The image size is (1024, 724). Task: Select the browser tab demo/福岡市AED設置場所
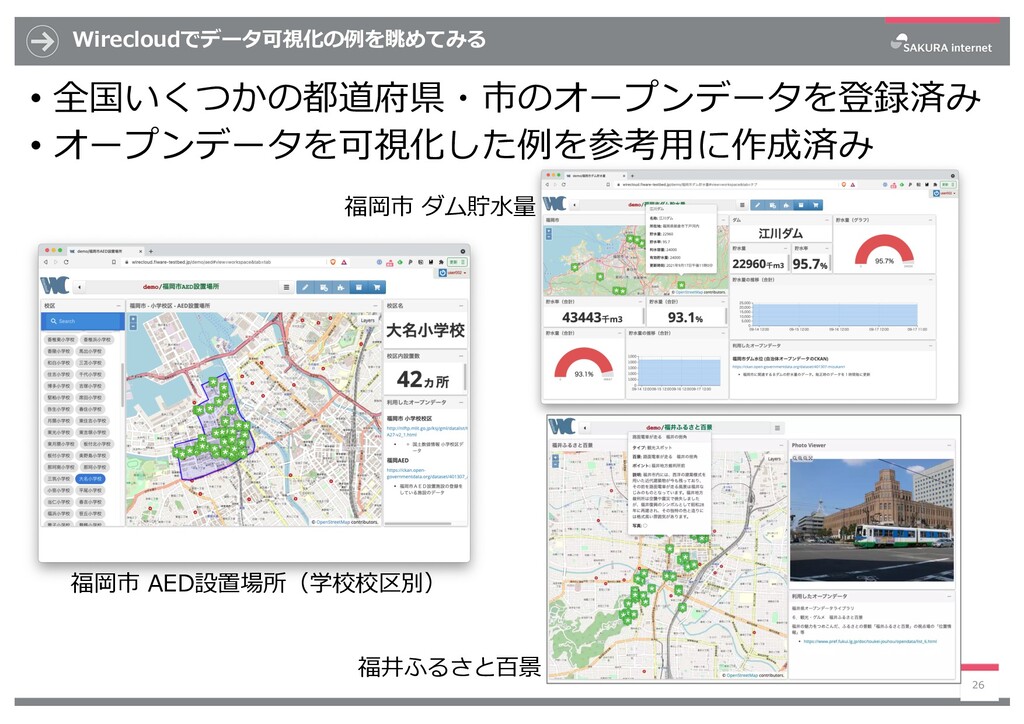[104, 251]
